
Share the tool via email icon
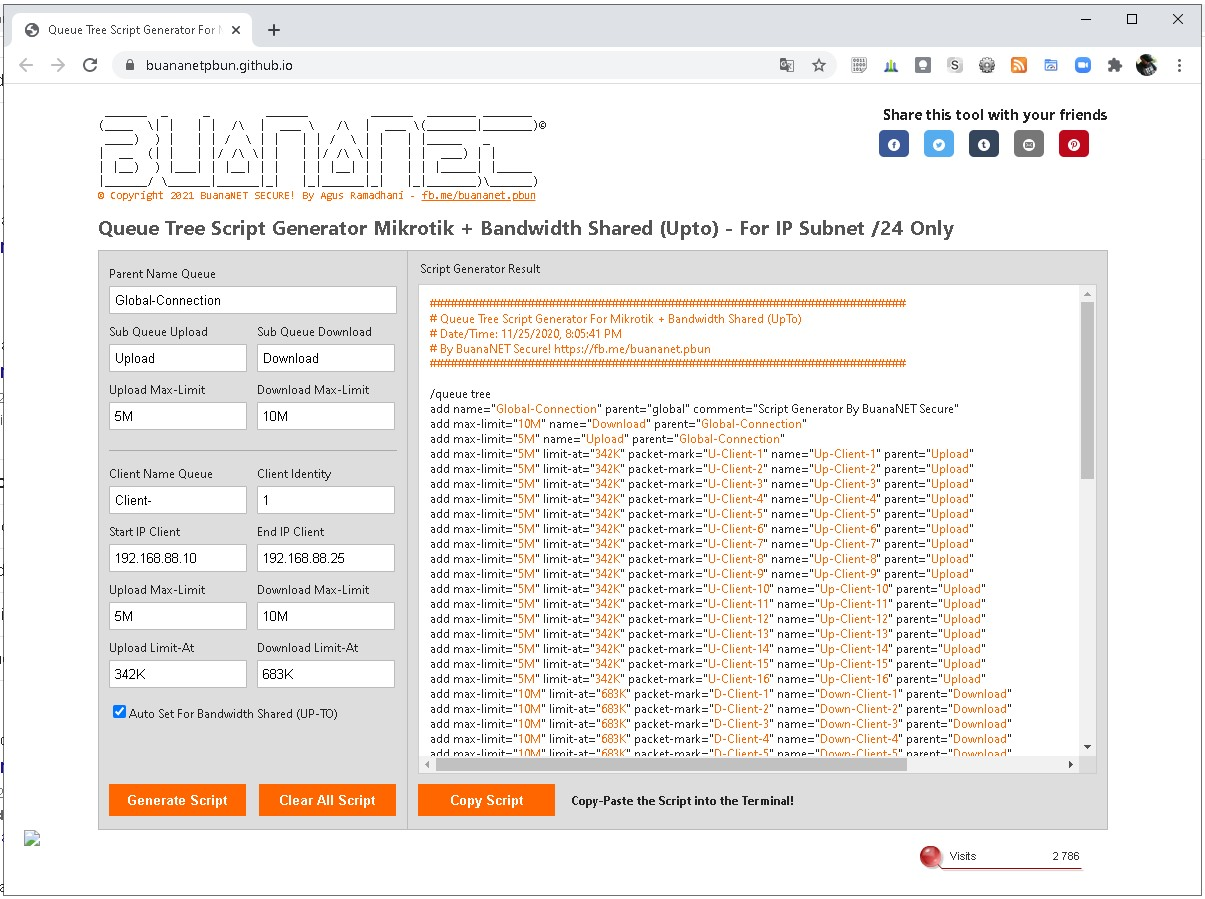(x=1028, y=144)
